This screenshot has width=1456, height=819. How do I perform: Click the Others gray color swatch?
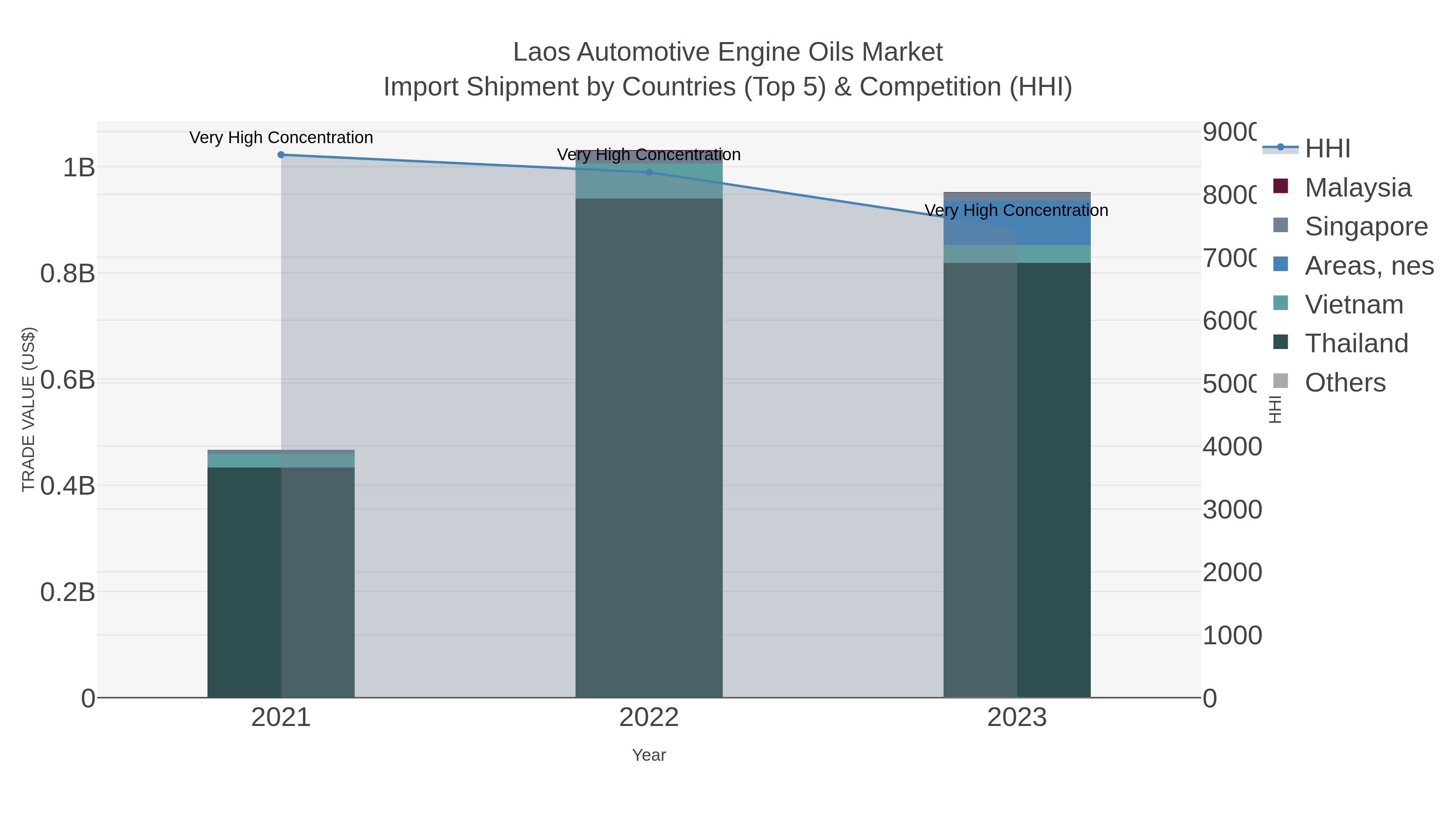tap(1280, 381)
